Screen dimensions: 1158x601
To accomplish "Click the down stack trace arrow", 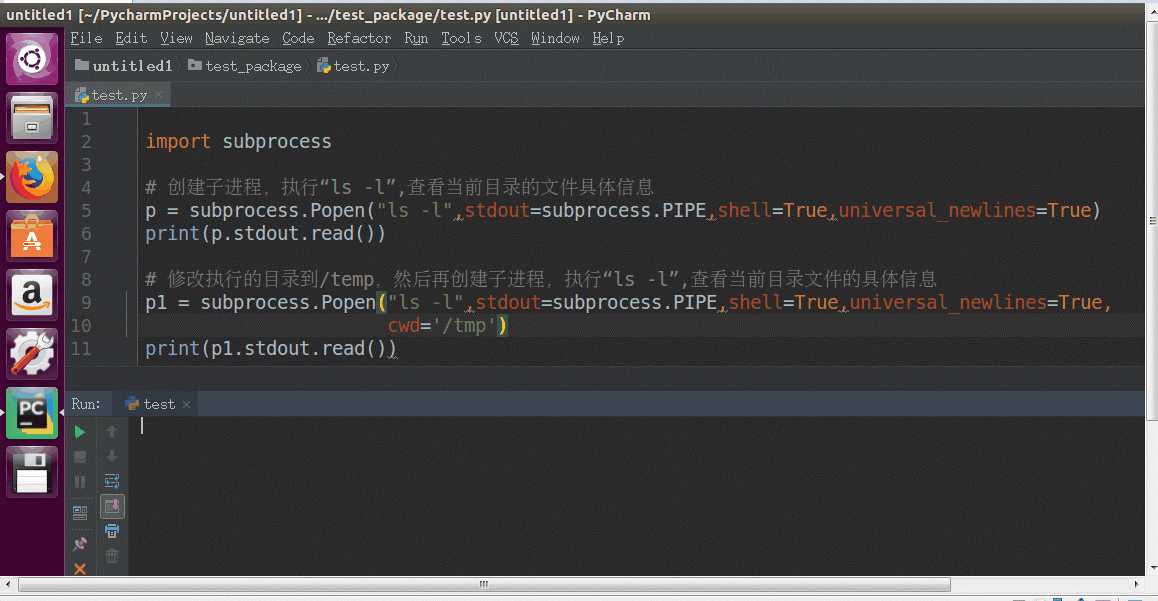I will pos(112,456).
